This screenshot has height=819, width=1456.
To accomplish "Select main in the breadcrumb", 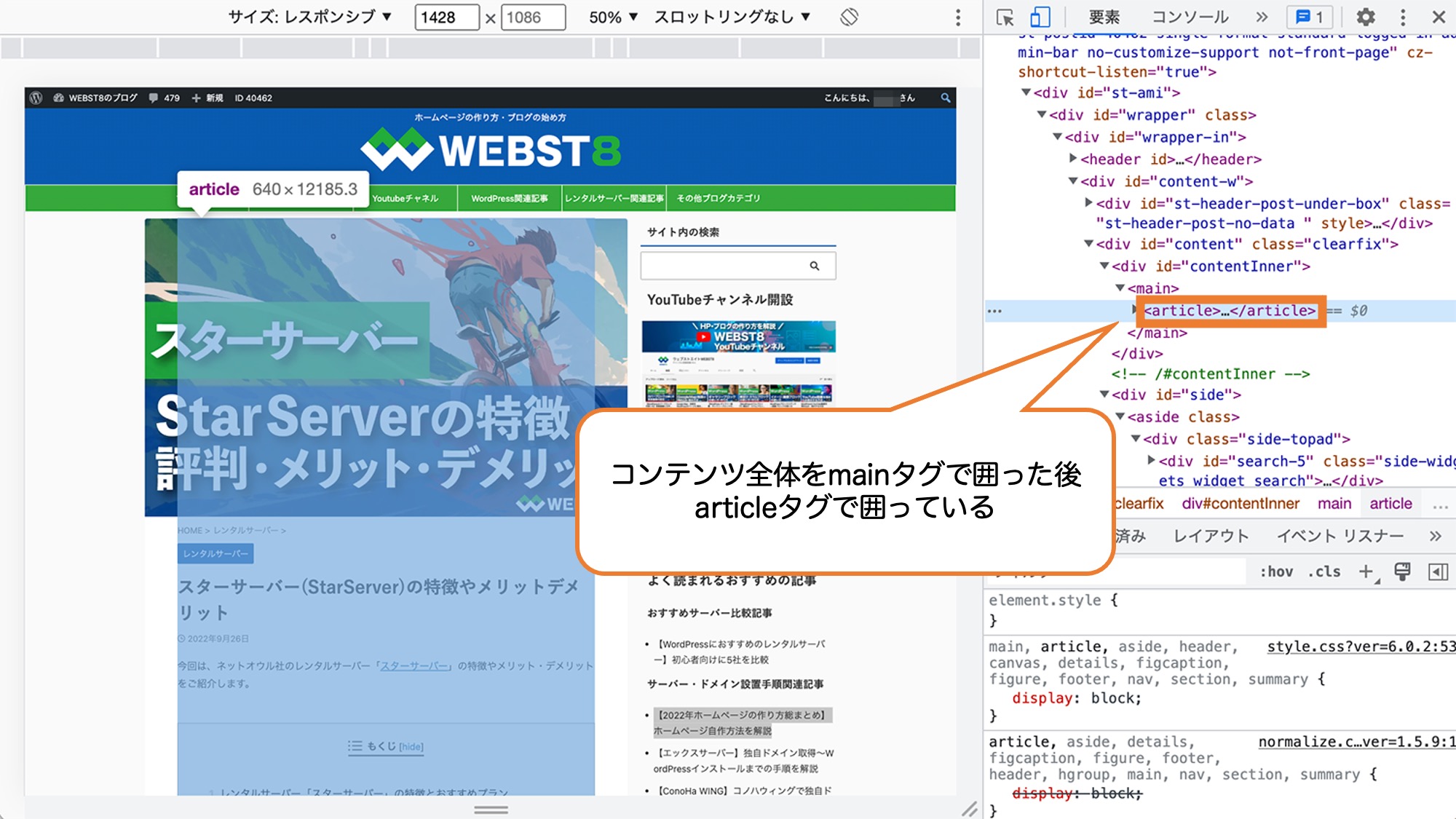I will pyautogui.click(x=1334, y=504).
